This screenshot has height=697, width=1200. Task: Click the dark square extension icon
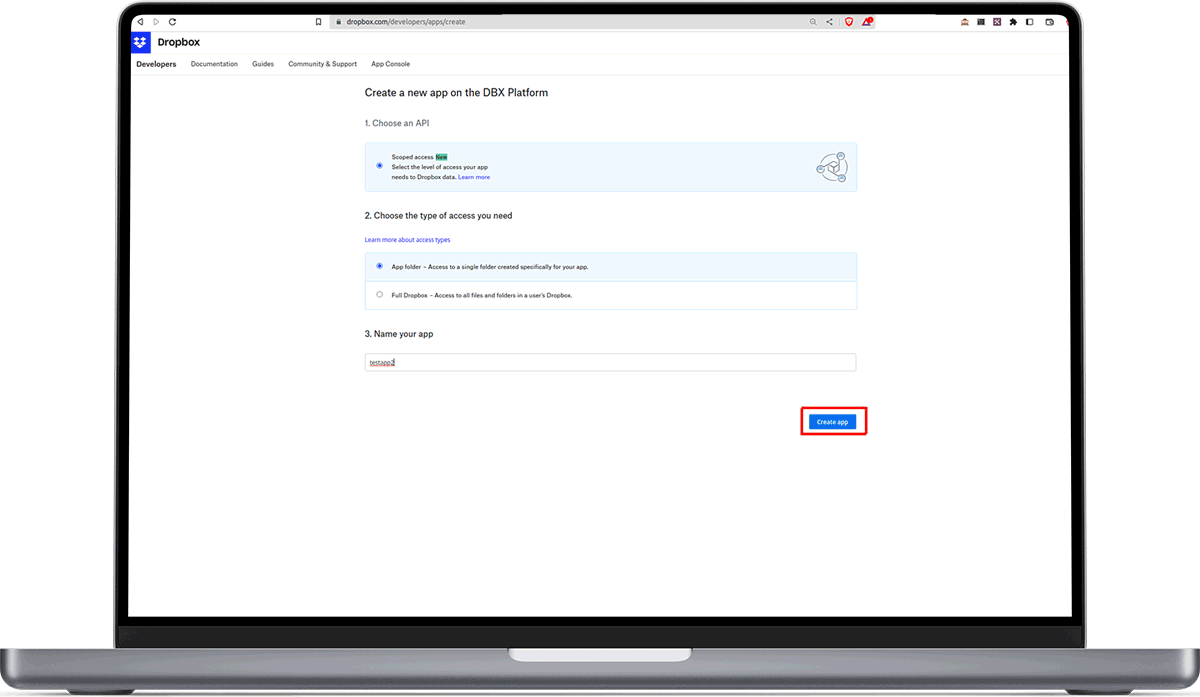pos(981,21)
